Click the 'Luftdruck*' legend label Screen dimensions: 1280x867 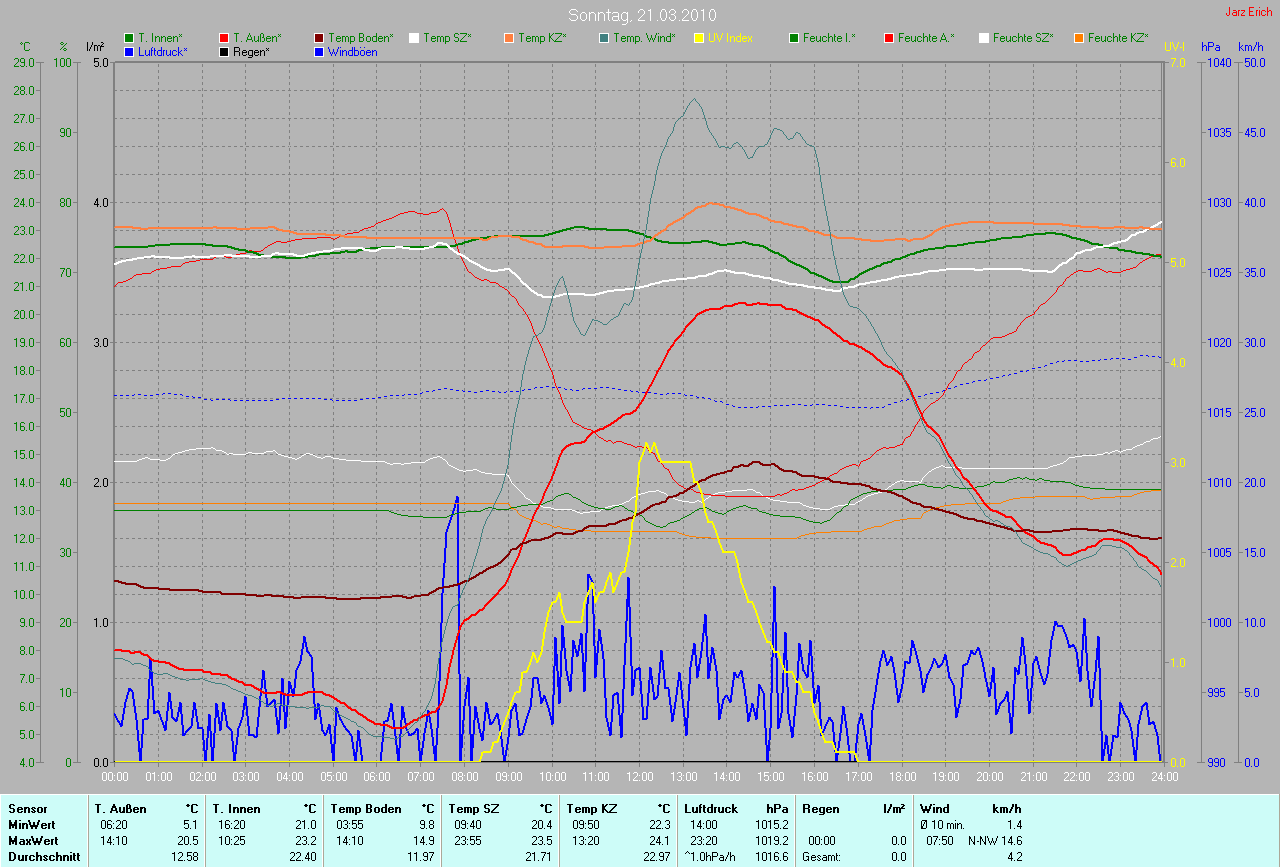coord(163,52)
